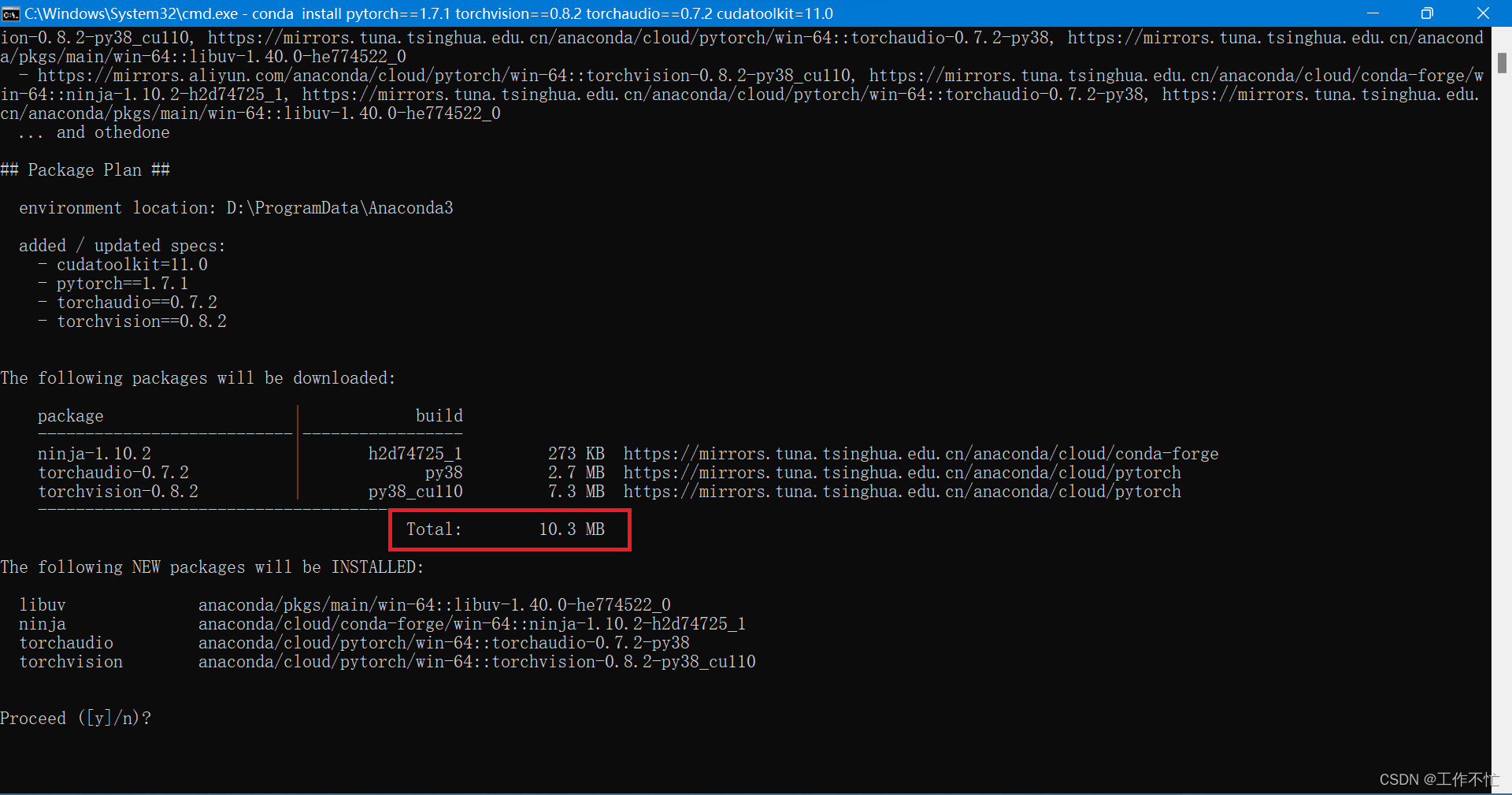
Task: Click the 'cudatoolkit=11.0' spec
Action: point(132,265)
